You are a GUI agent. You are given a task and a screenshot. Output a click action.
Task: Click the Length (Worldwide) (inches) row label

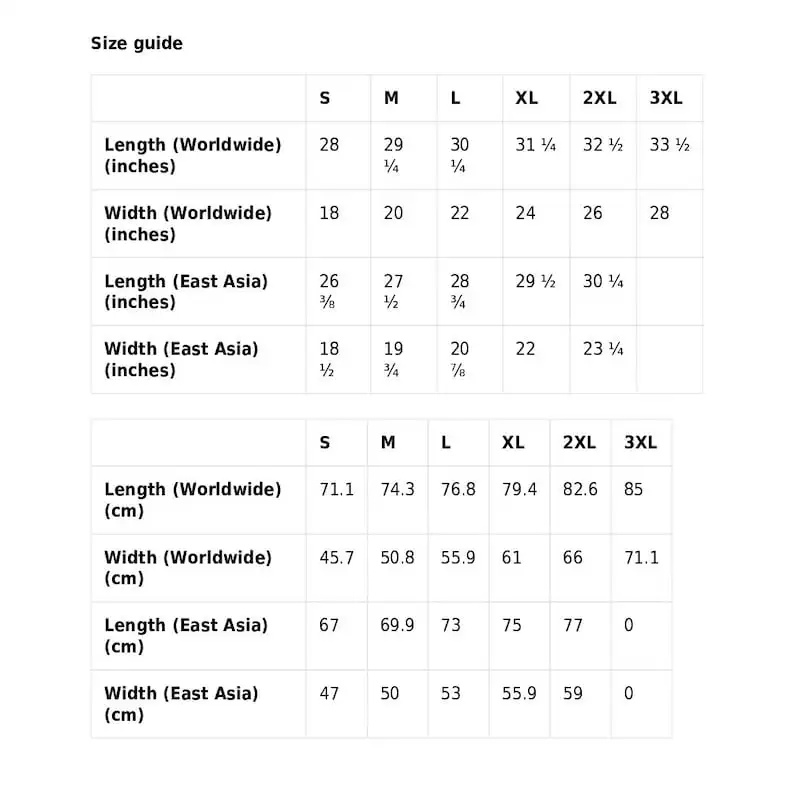[x=192, y=155]
